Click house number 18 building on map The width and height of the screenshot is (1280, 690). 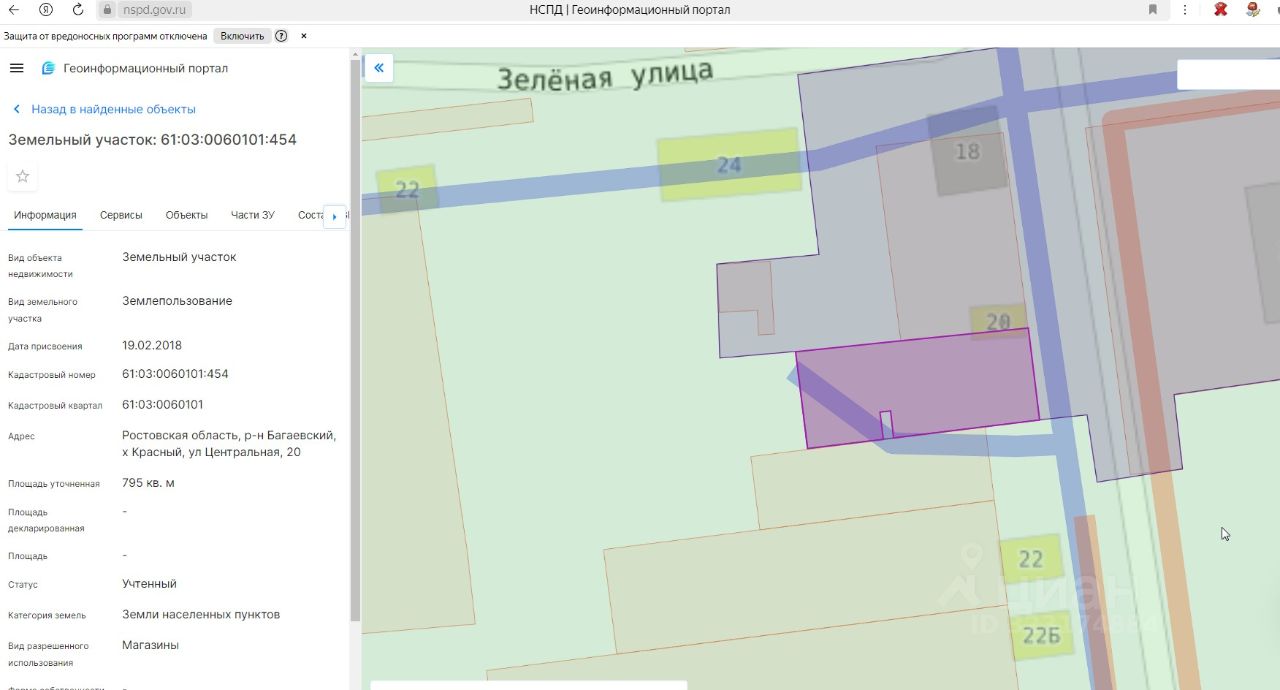pyautogui.click(x=967, y=152)
